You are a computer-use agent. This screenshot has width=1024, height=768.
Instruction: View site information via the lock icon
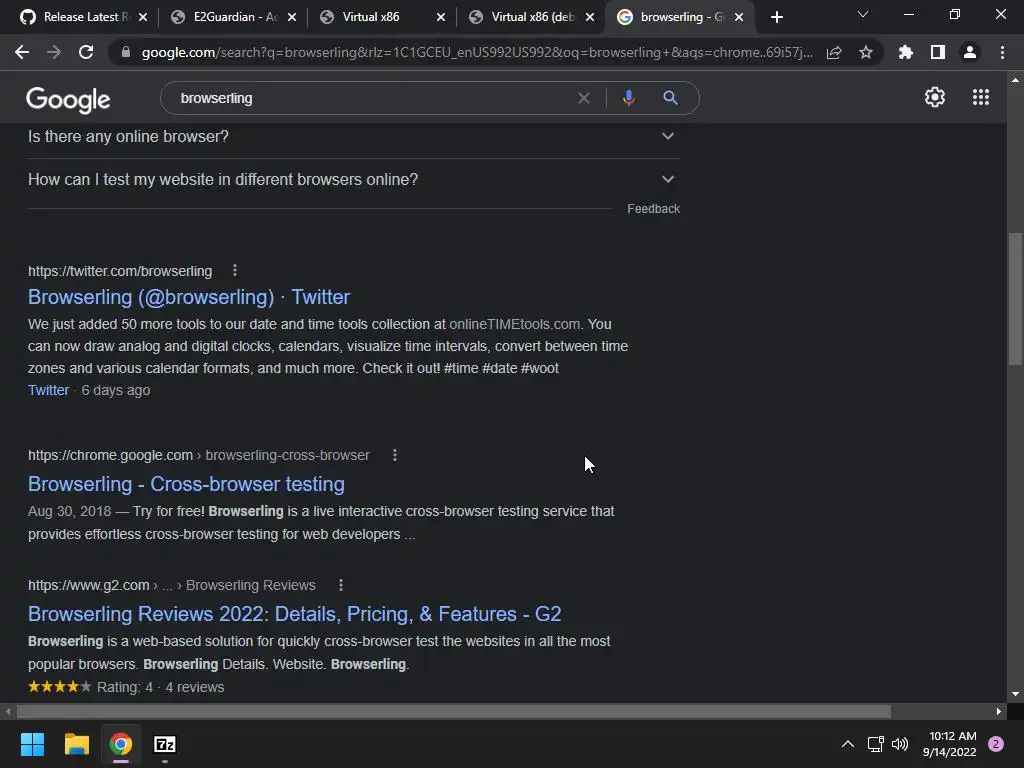point(126,52)
